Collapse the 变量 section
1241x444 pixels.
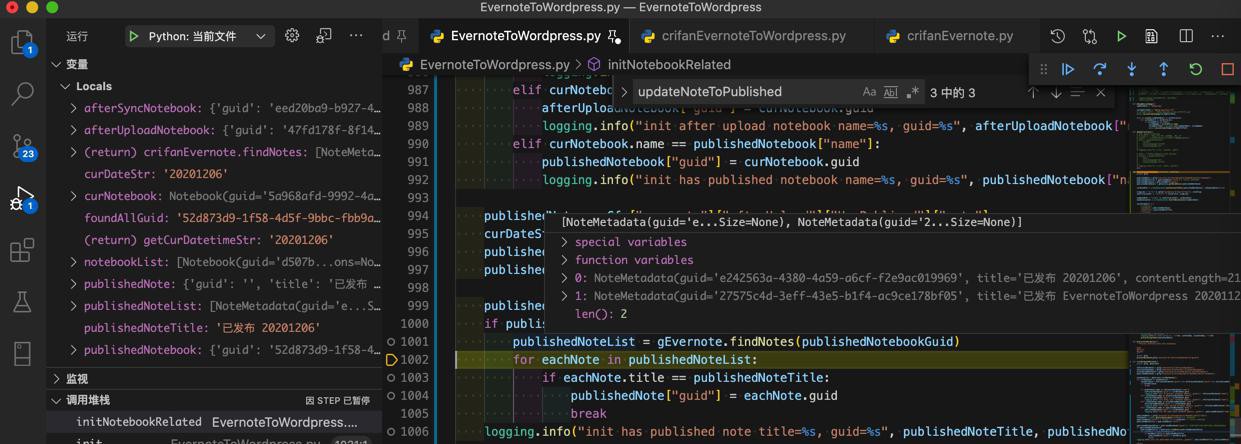point(57,64)
